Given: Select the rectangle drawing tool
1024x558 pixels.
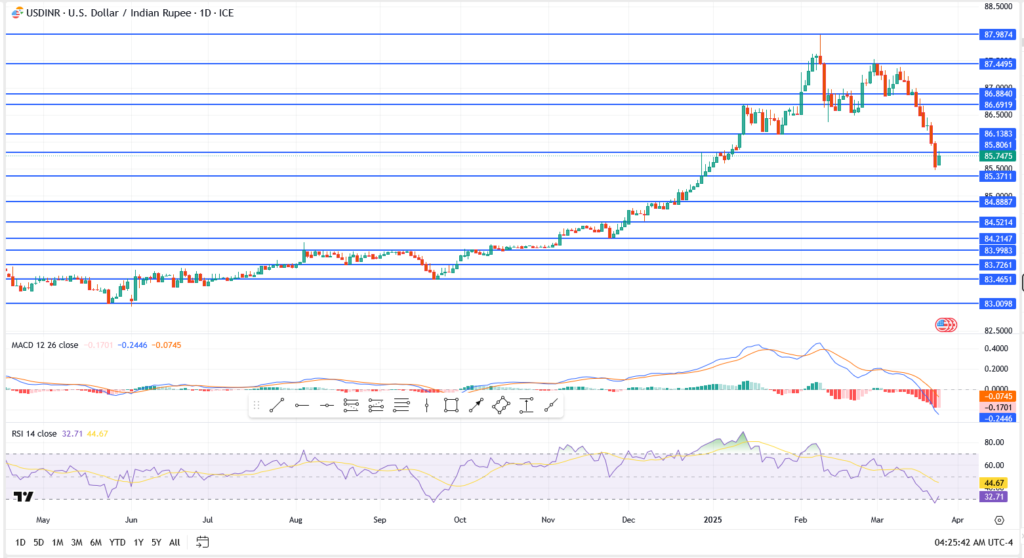Looking at the screenshot, I should [451, 405].
